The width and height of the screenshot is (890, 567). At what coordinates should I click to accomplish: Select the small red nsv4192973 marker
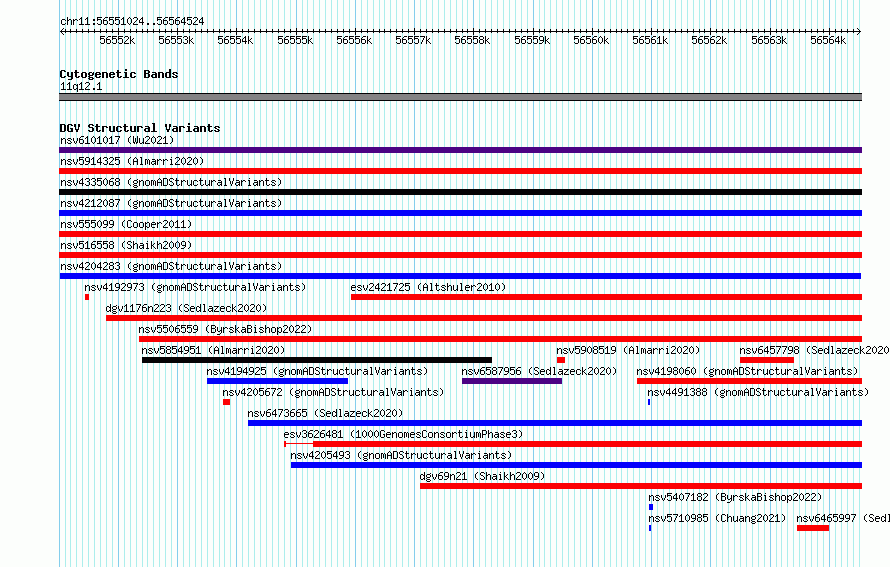coord(87,297)
